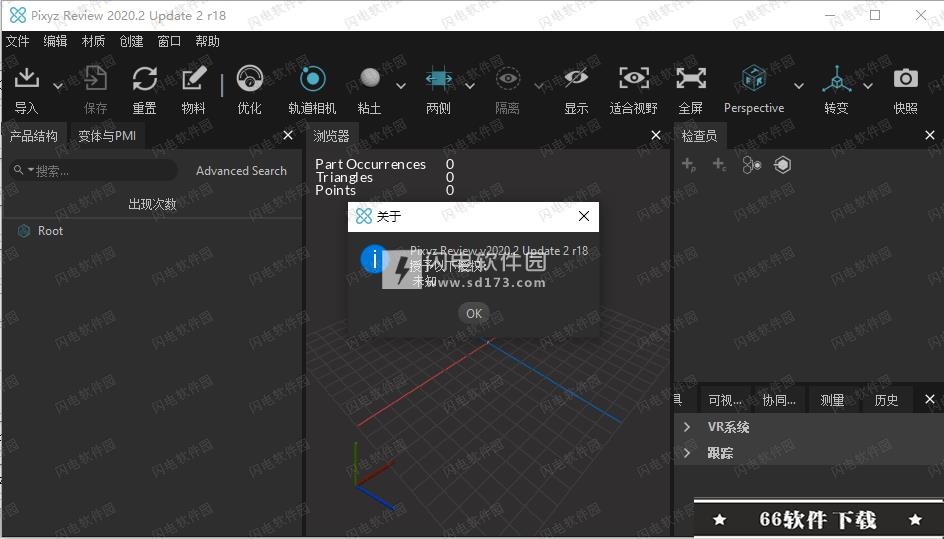Viewport: 944px width, 539px height.
Task: Click the 优化 optimize gauge icon
Action: [x=250, y=78]
